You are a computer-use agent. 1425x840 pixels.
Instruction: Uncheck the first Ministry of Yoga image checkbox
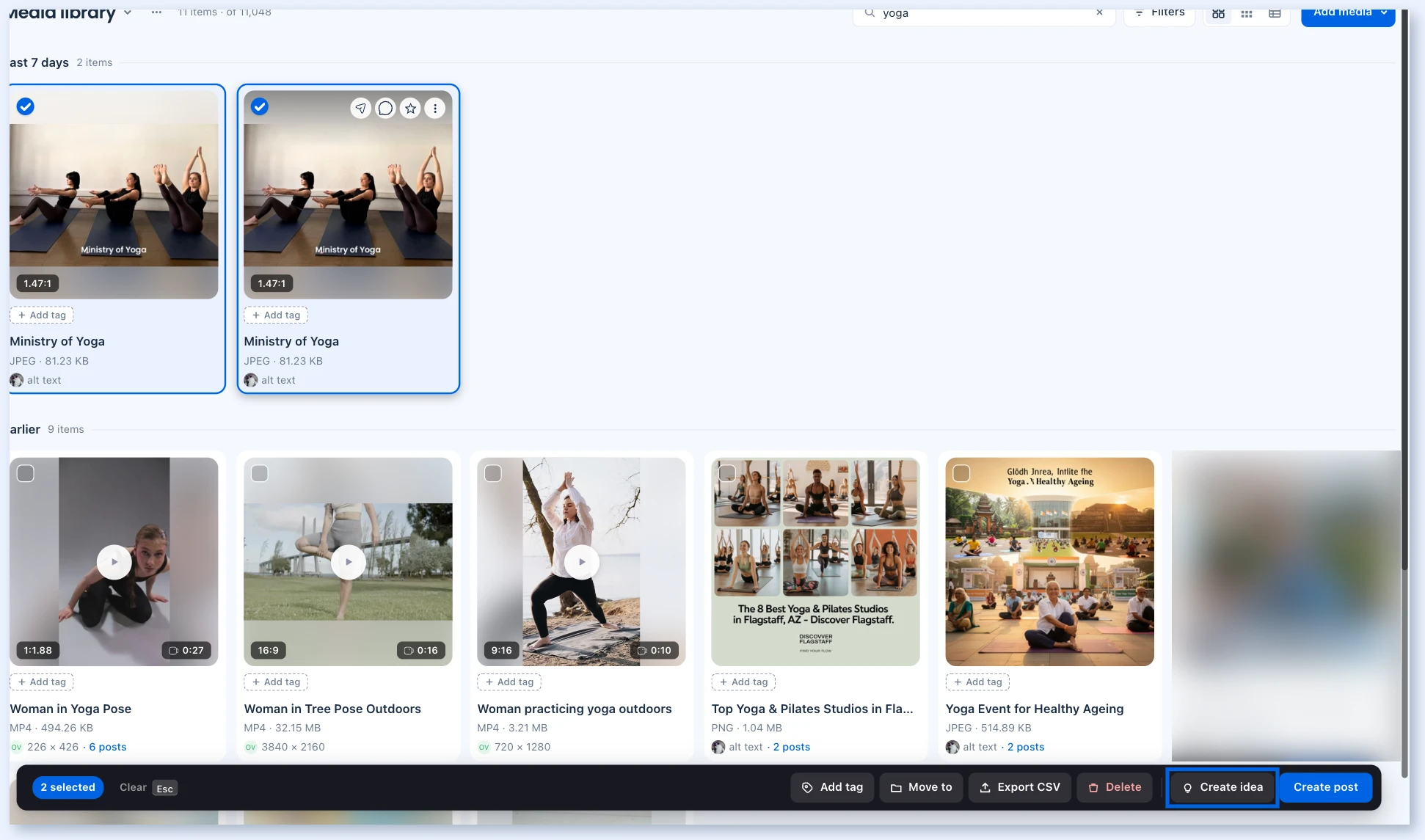coord(26,106)
